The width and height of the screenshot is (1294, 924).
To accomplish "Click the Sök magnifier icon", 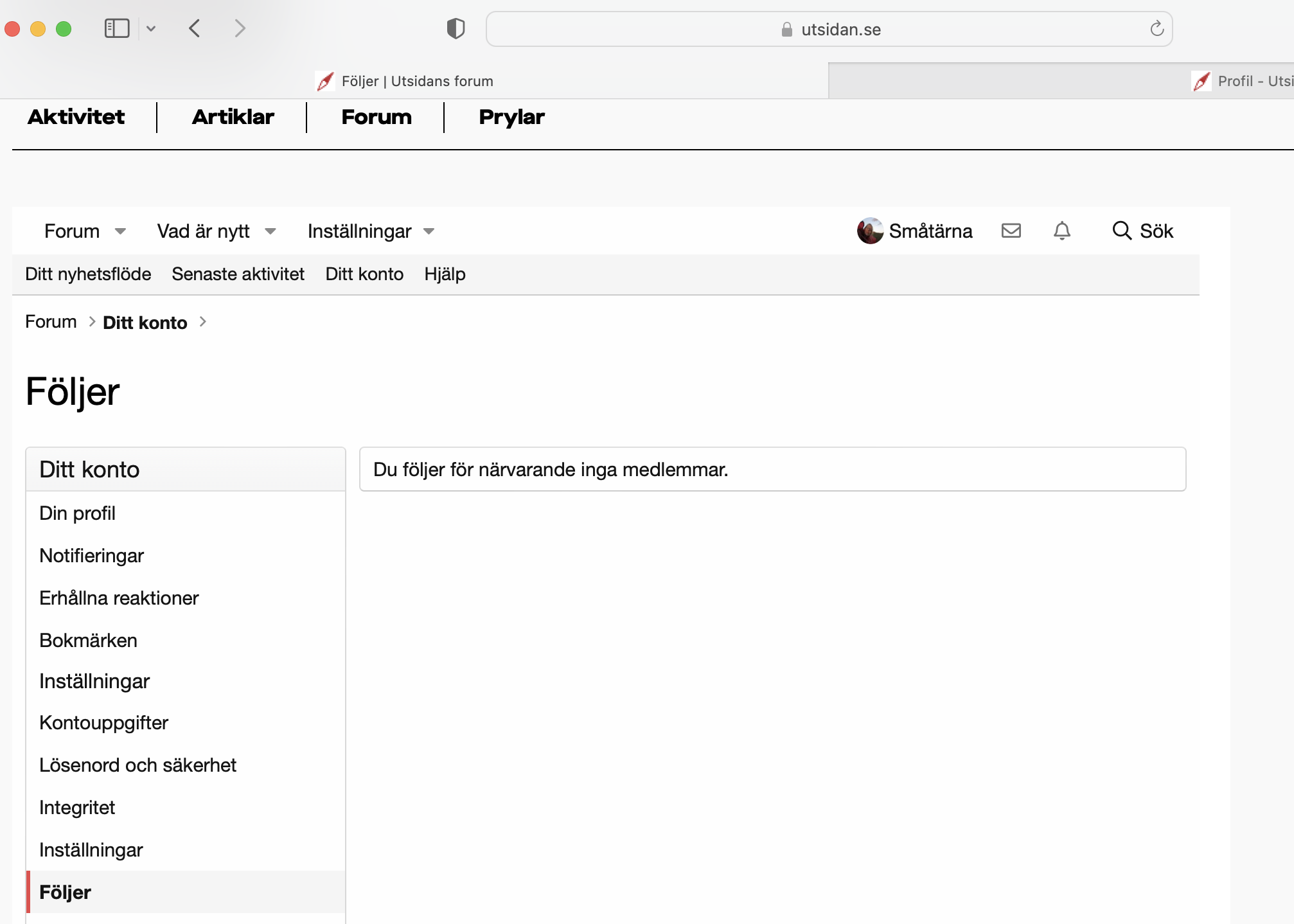I will pyautogui.click(x=1122, y=231).
